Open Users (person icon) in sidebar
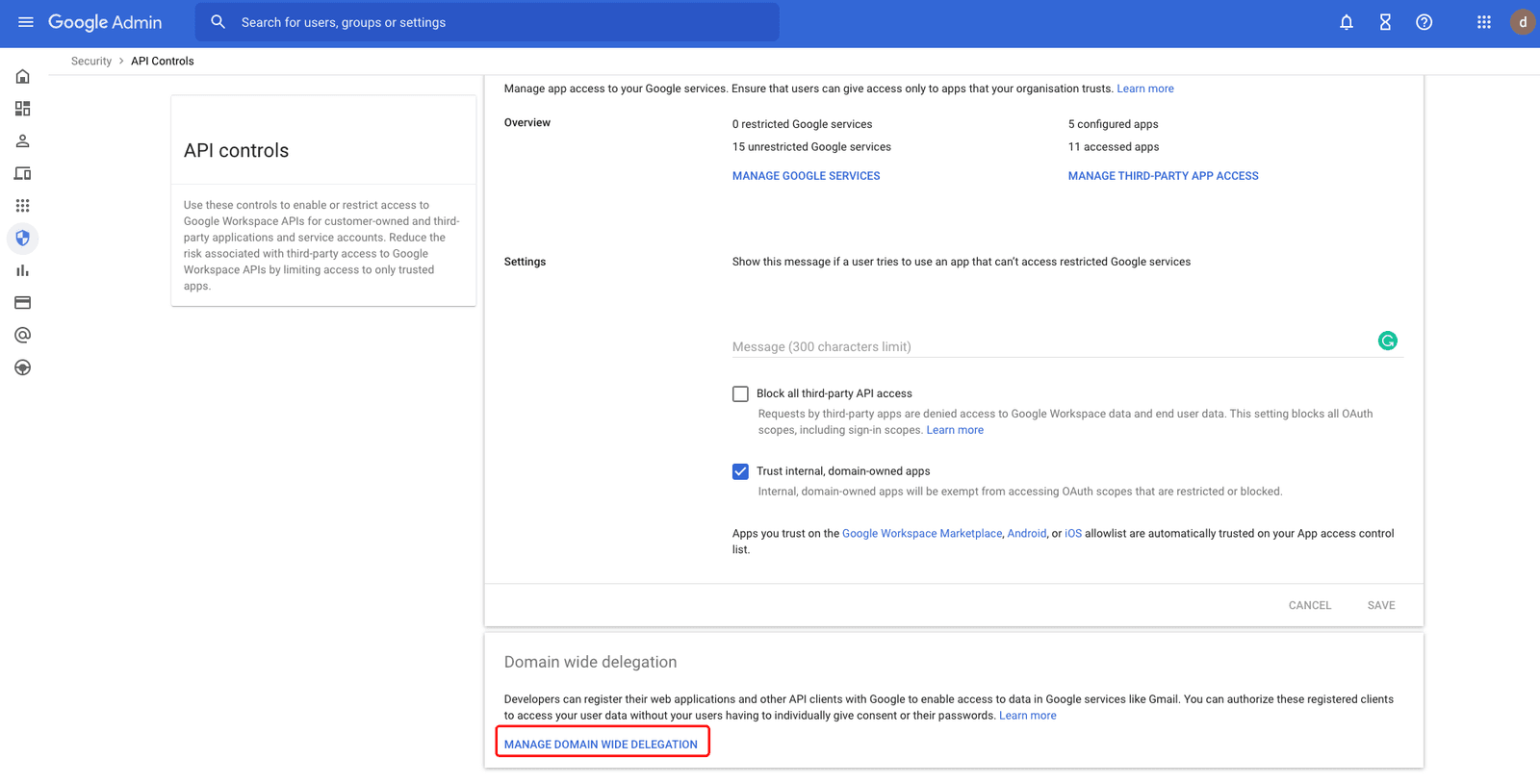1540x784 pixels. pyautogui.click(x=23, y=141)
